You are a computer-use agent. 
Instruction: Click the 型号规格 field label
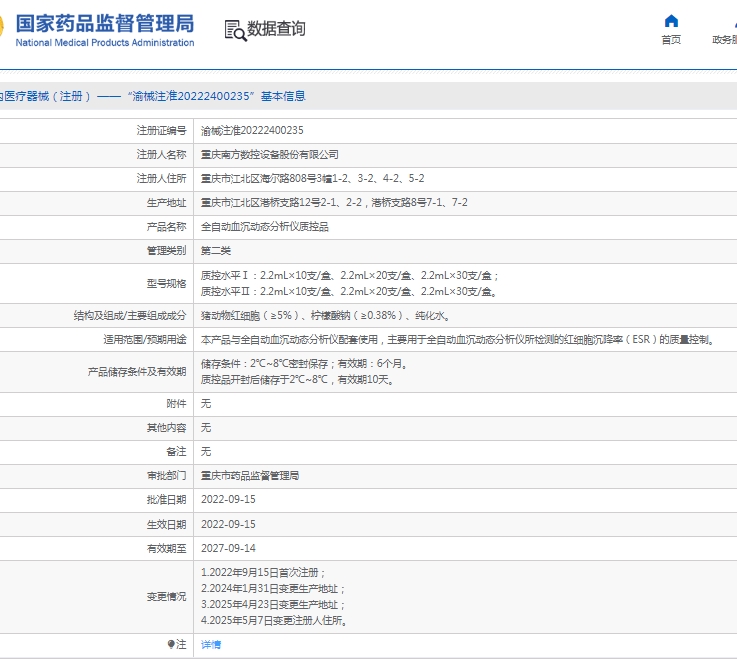click(x=166, y=283)
